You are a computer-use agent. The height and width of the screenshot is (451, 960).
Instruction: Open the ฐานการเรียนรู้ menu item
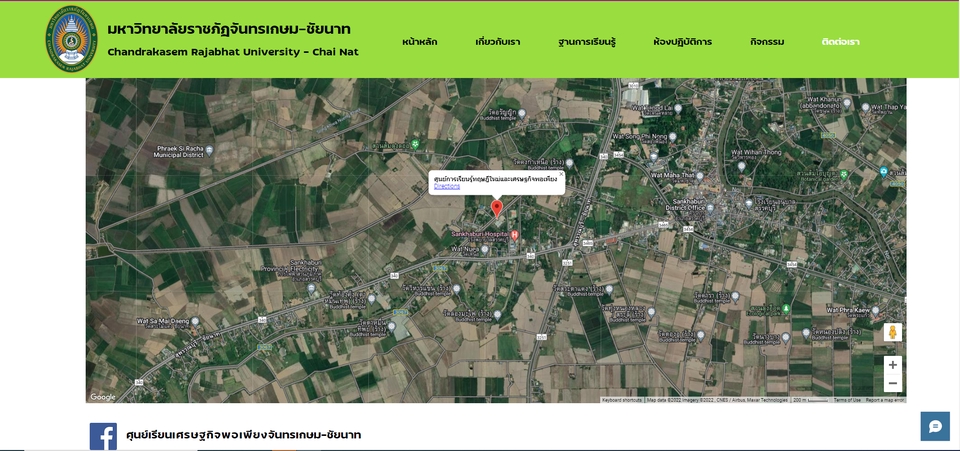pos(587,42)
